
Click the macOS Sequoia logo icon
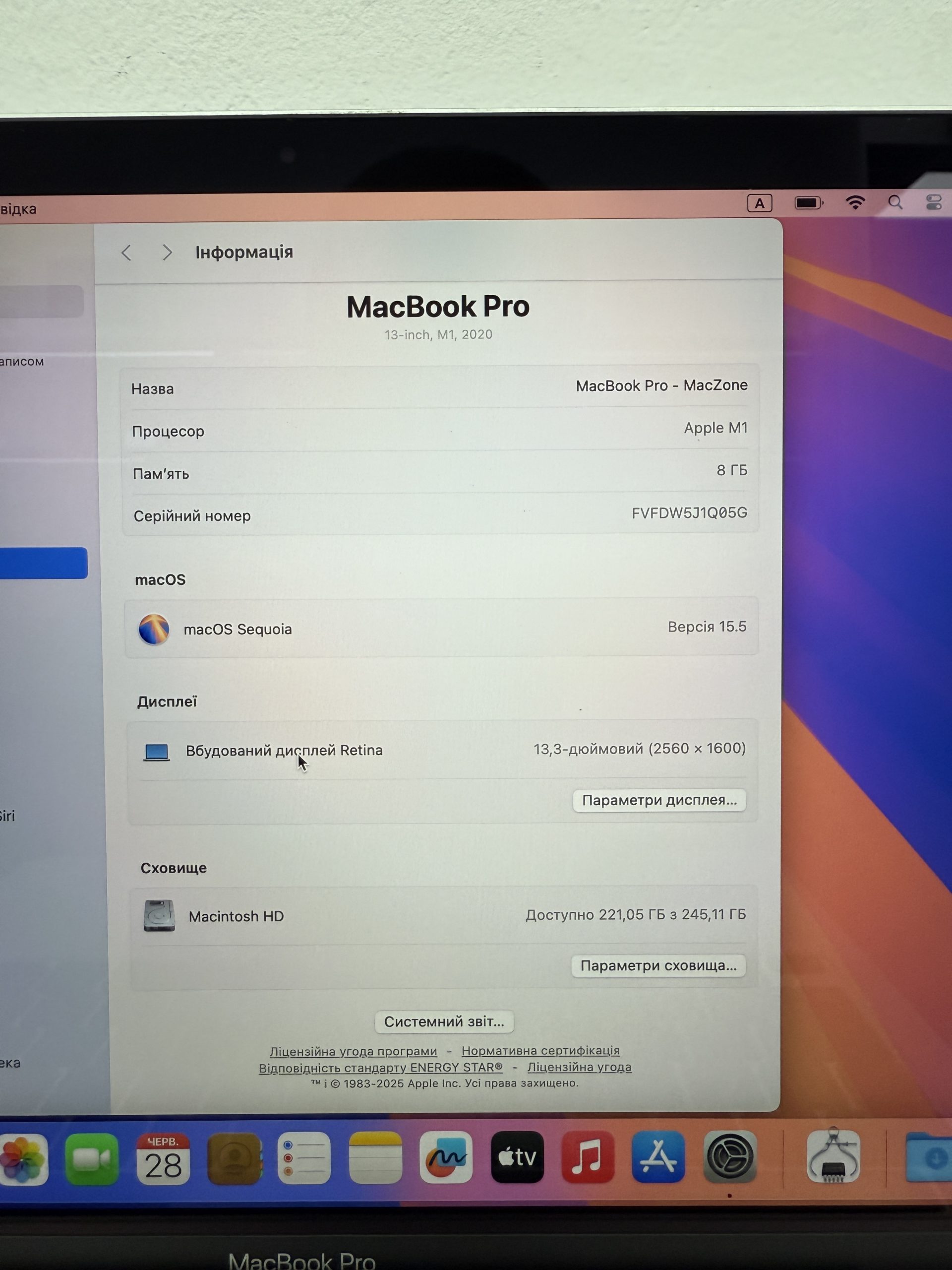(154, 629)
